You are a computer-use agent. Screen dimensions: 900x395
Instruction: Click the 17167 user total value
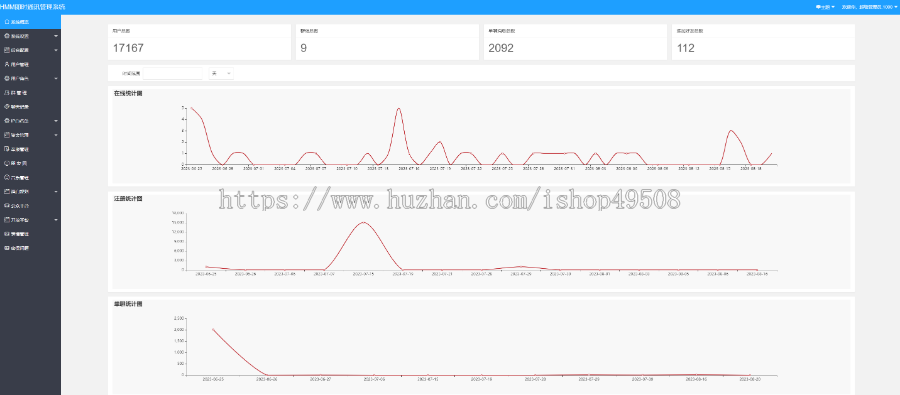tap(128, 48)
